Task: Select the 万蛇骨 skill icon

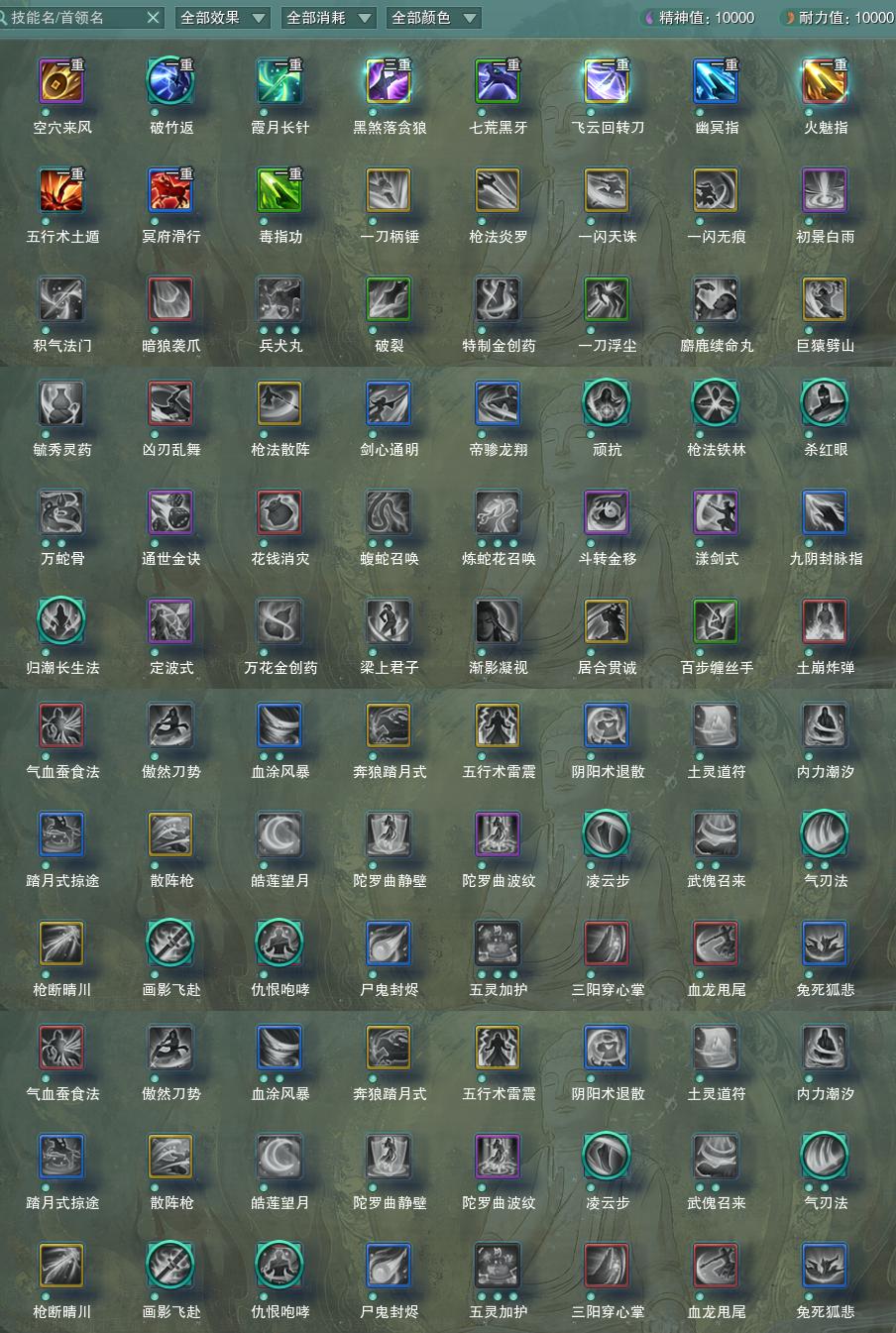Action: (x=62, y=512)
